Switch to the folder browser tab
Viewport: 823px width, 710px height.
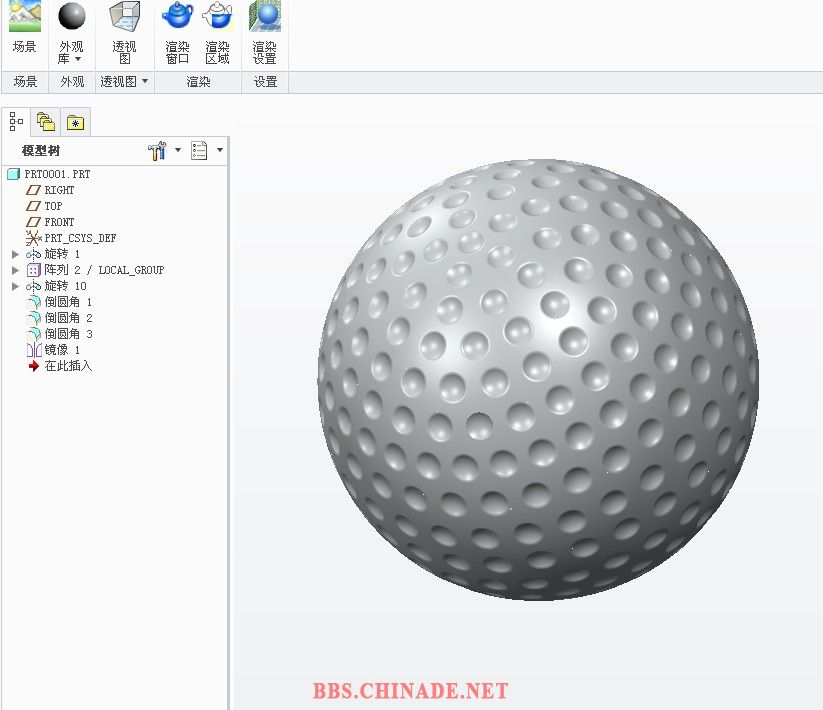[46, 122]
